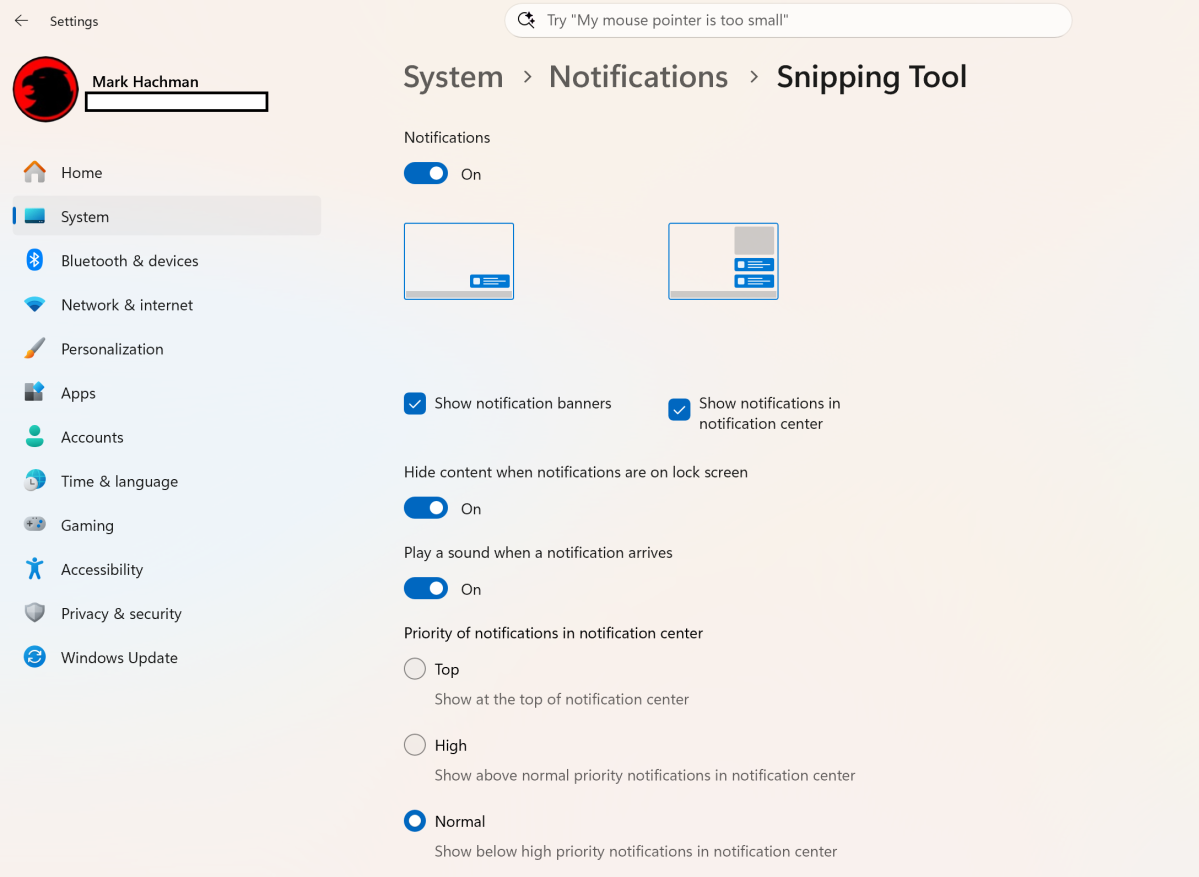Click the Time & language globe icon

(x=34, y=480)
